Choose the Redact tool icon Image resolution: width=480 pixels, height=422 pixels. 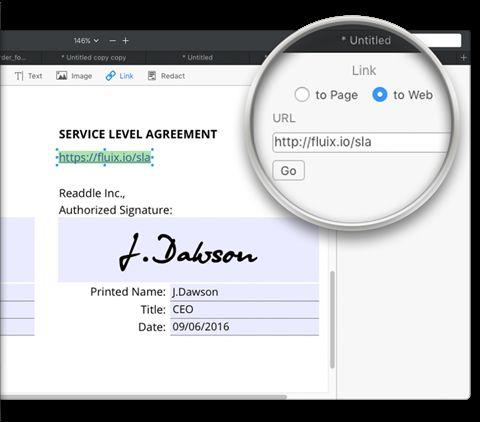[x=152, y=76]
